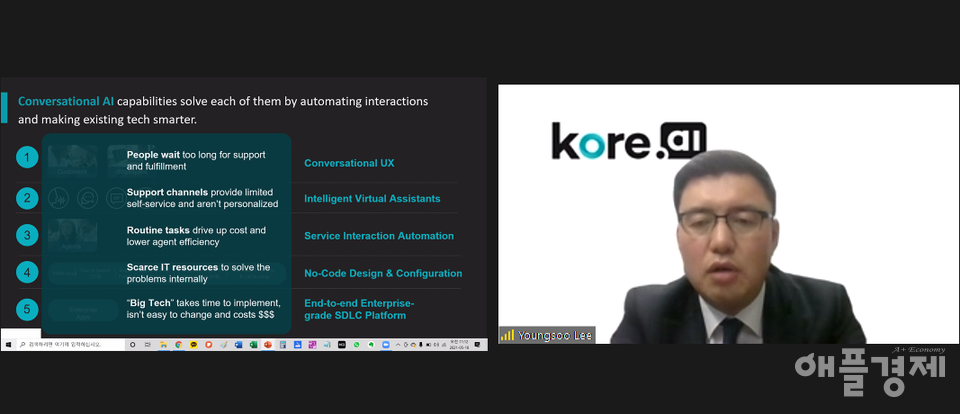Viewport: 960px width, 414px height.
Task: Switch to Microsoft Word in taskbar
Action: (x=238, y=344)
